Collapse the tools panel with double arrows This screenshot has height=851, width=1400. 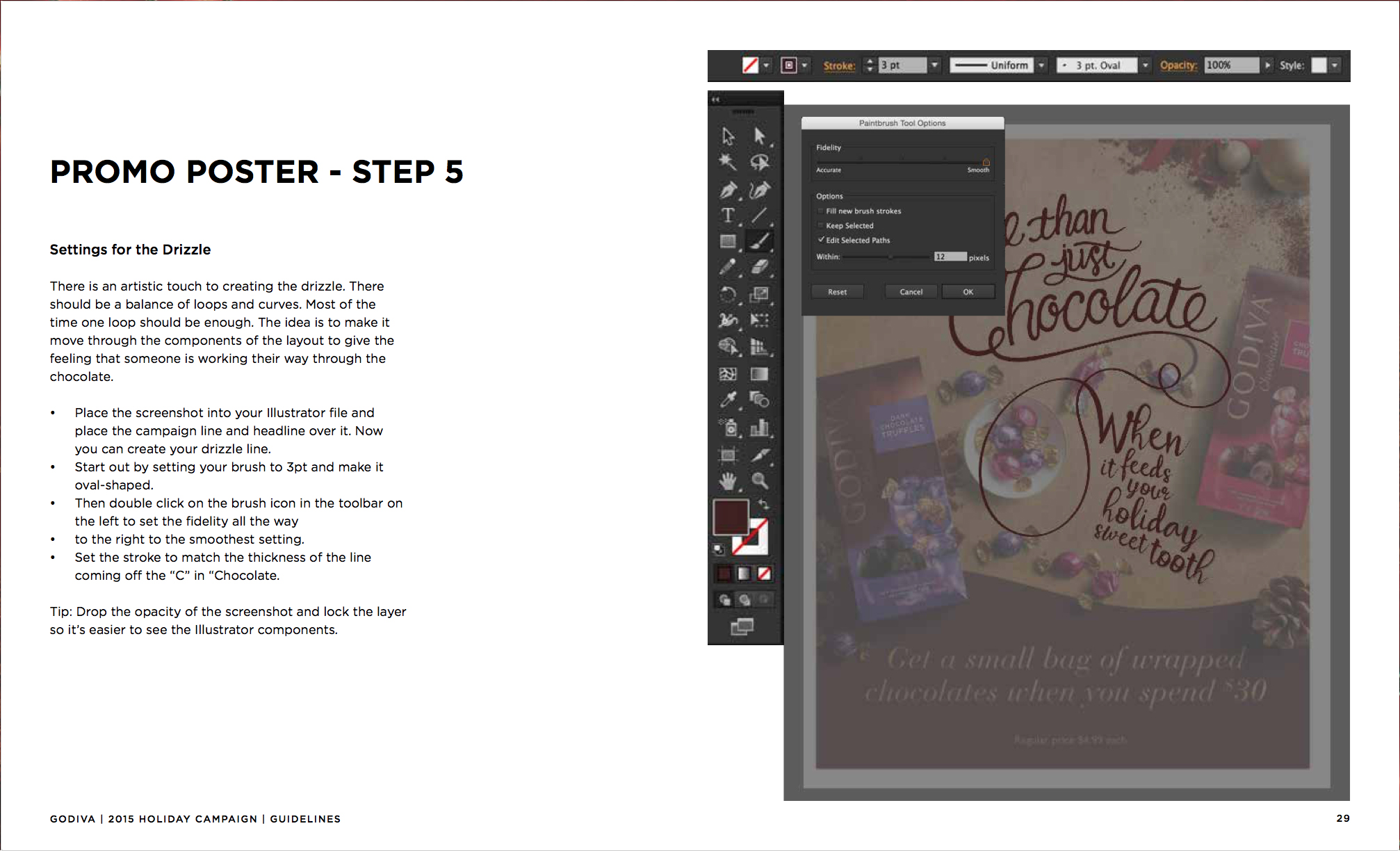point(715,99)
